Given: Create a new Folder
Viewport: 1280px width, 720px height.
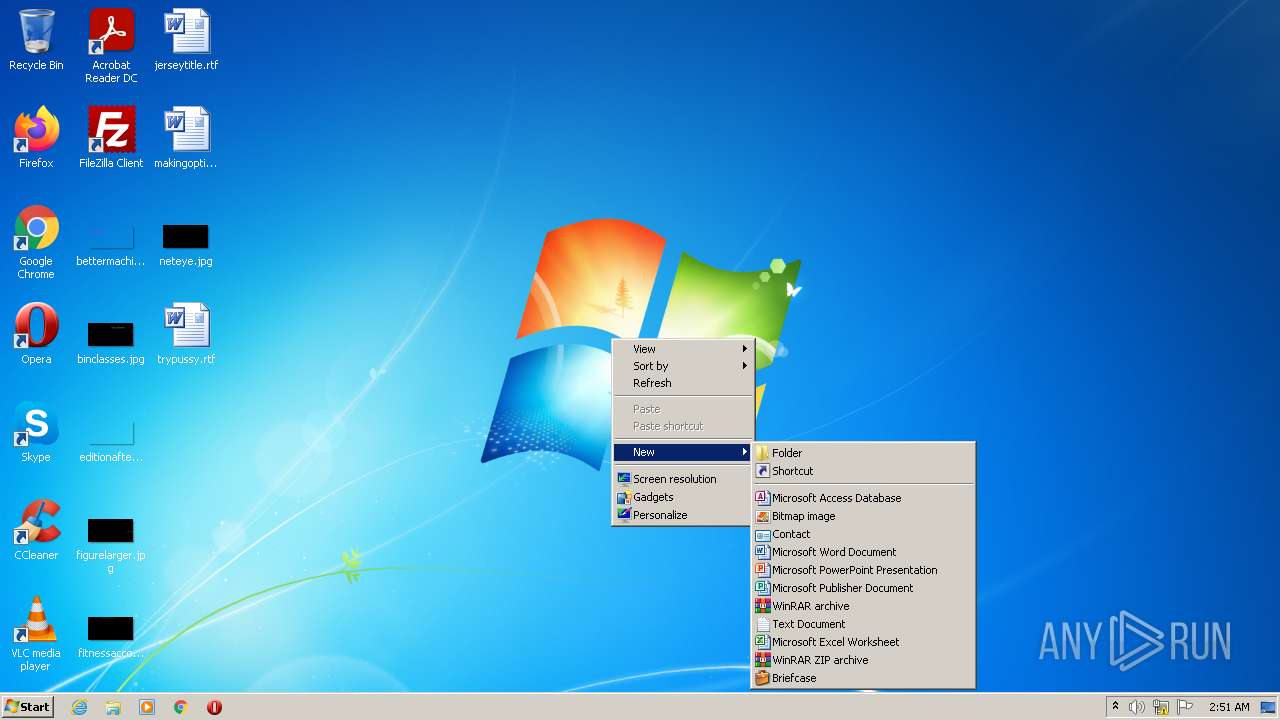Looking at the screenshot, I should [863, 453].
